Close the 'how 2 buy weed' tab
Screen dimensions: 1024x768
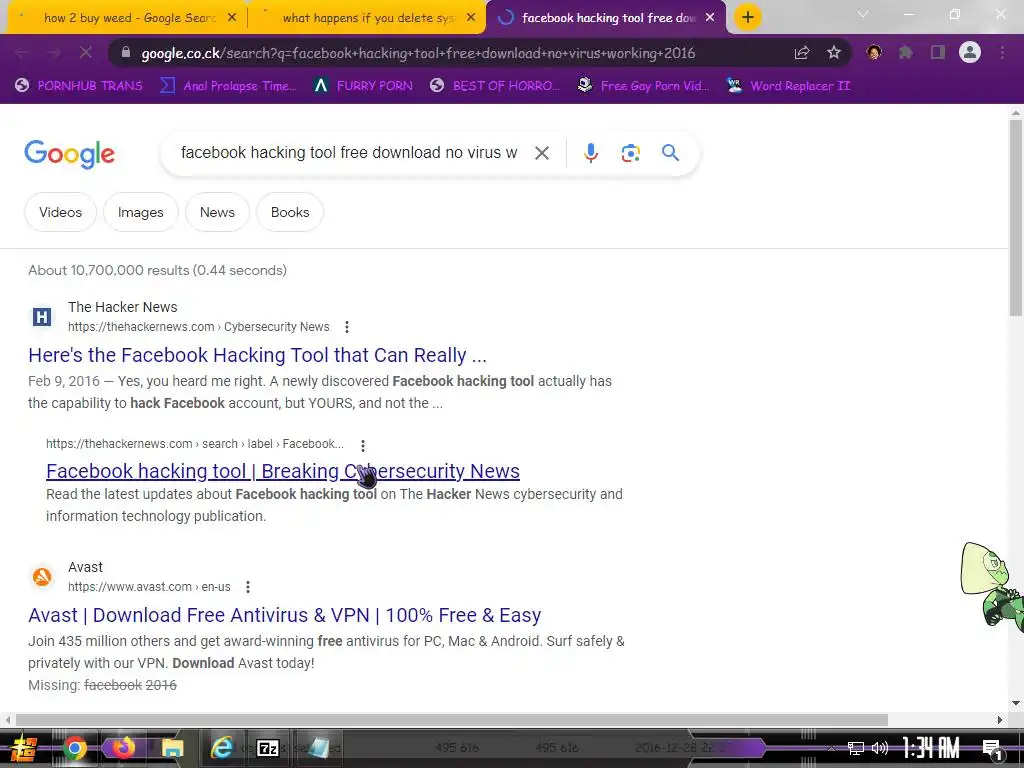[x=232, y=18]
